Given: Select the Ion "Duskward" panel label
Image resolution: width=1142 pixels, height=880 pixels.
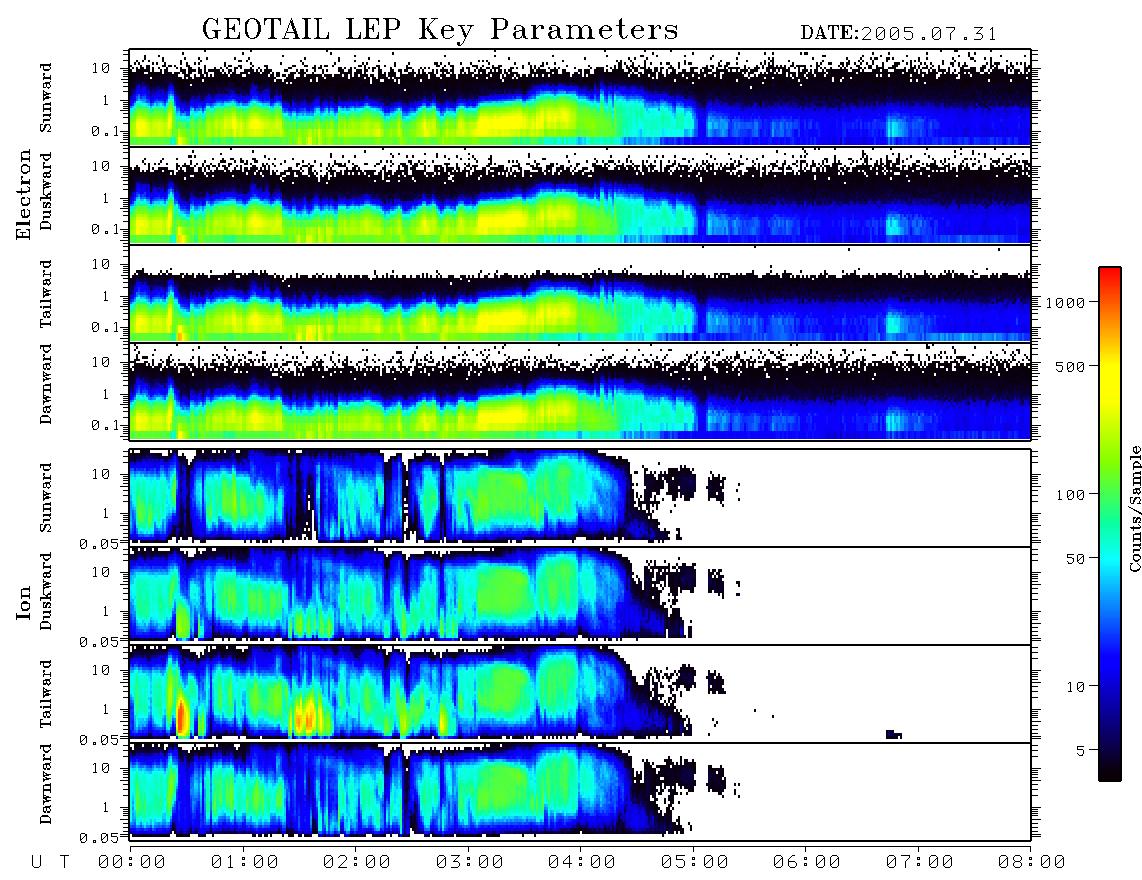Looking at the screenshot, I should 46,592.
